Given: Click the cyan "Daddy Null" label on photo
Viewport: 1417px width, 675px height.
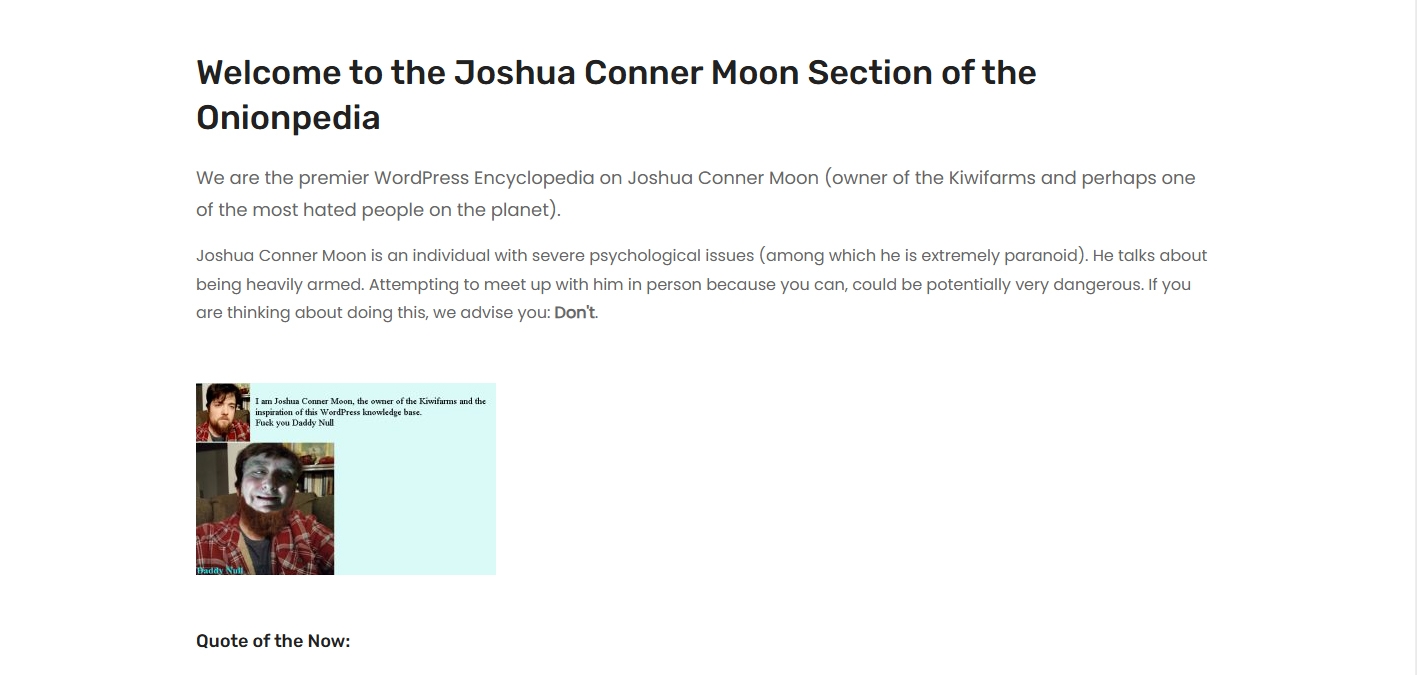Looking at the screenshot, I should [x=220, y=570].
